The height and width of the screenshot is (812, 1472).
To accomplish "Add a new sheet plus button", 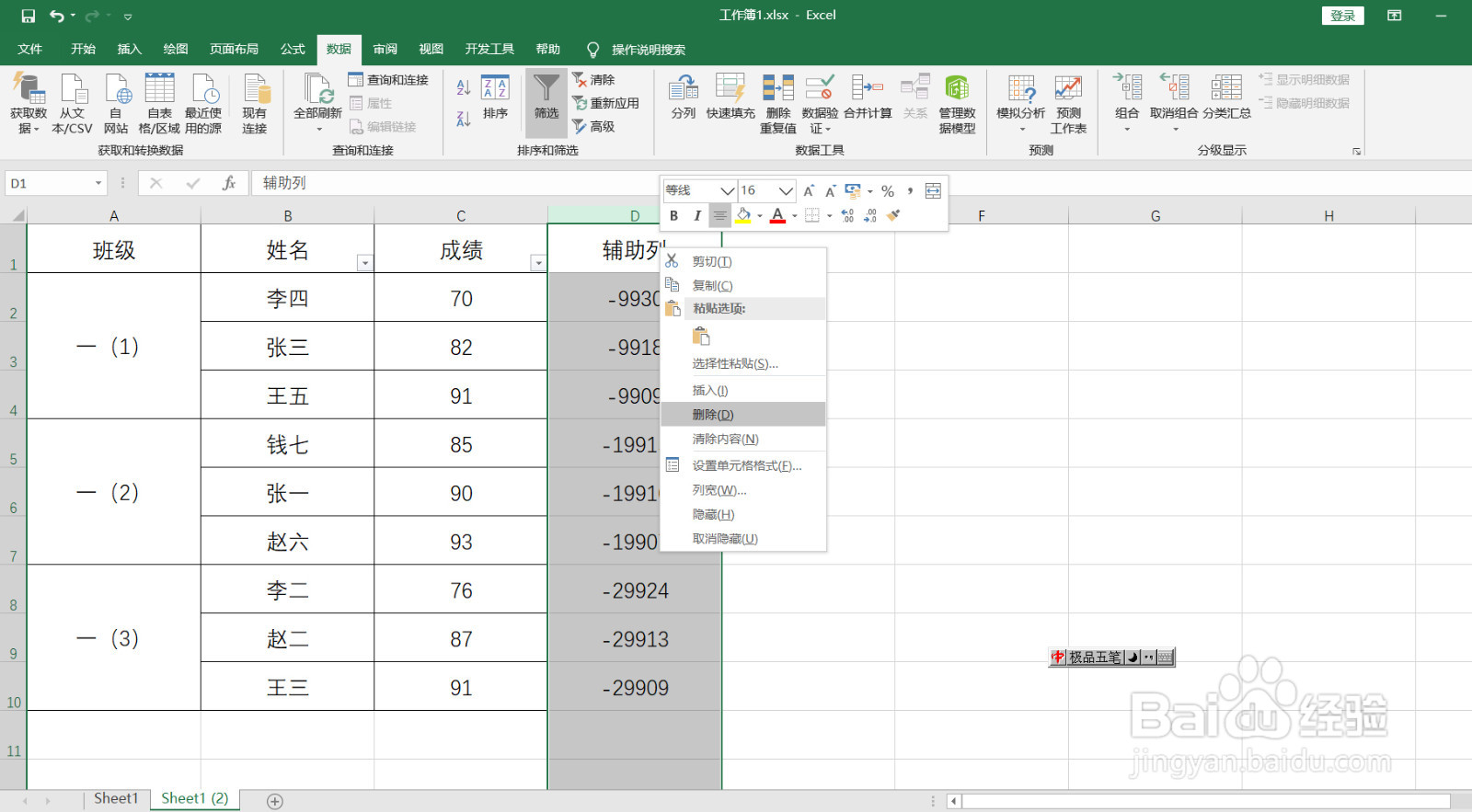I will click(x=275, y=801).
